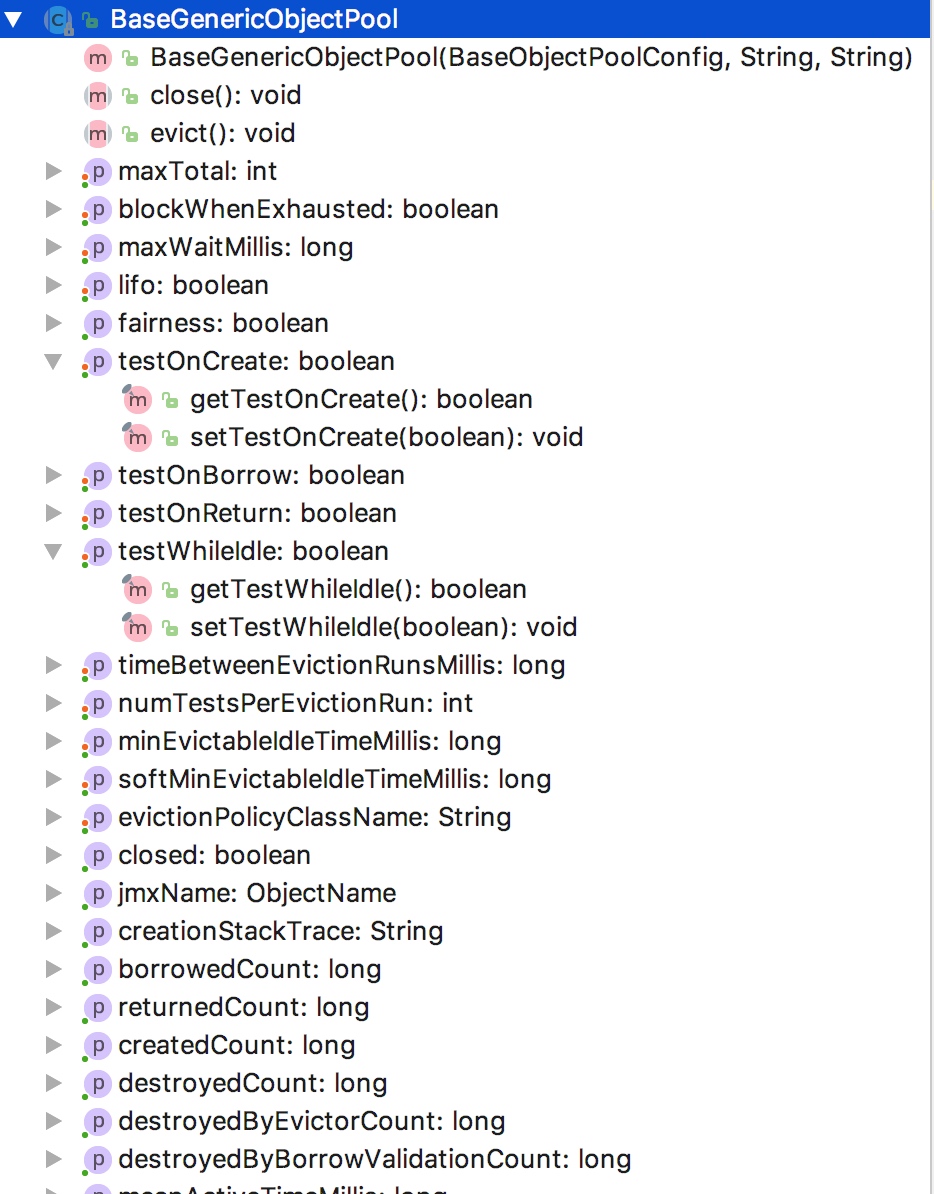Expand the maxTotal property node
The height and width of the screenshot is (1194, 934).
(53, 171)
